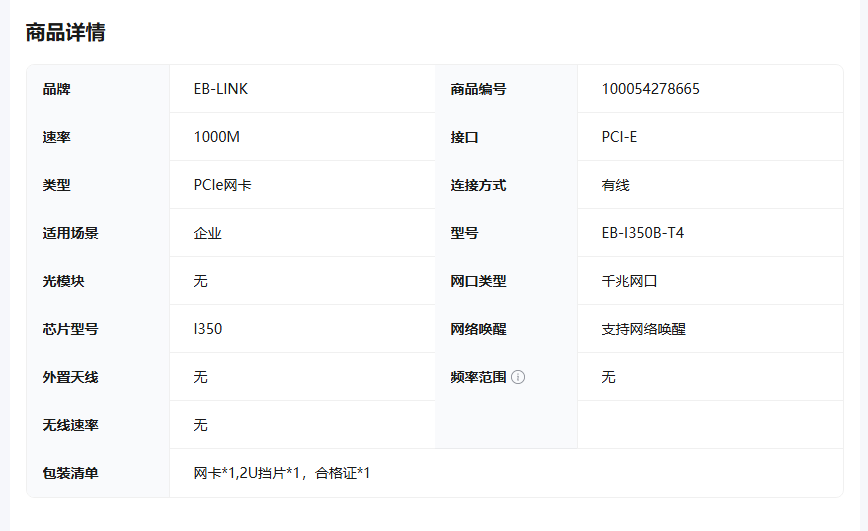This screenshot has height=531, width=868.
Task: Click the PCI-E interface value
Action: point(619,137)
